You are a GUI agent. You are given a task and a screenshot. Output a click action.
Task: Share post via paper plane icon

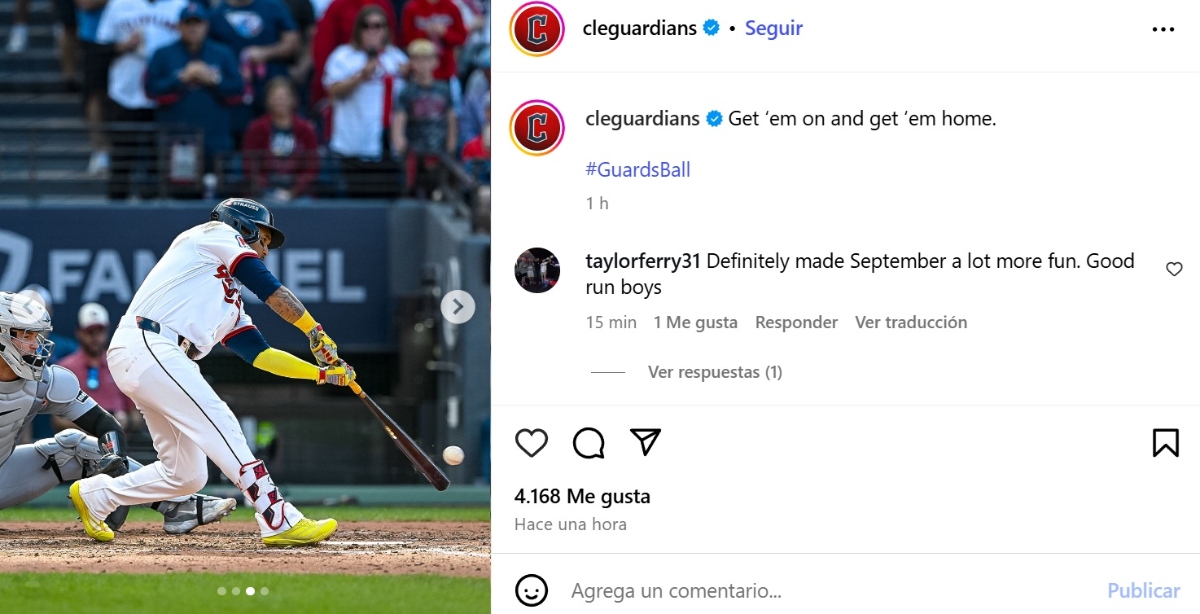[x=646, y=441]
